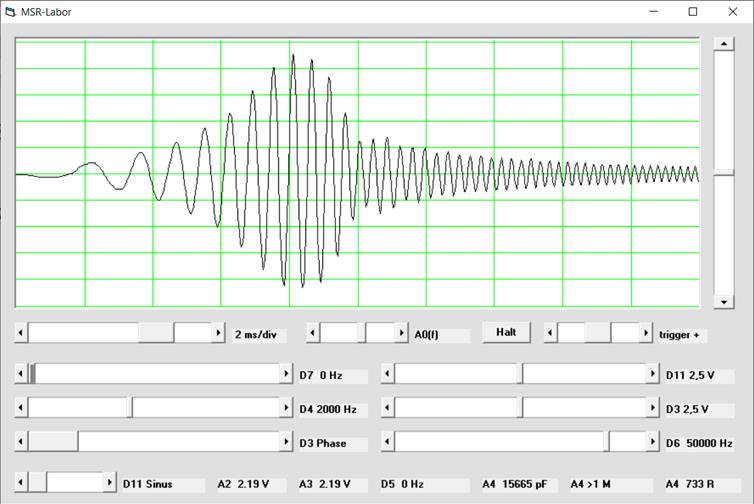Click the down arrow of the vertical scrollbar
The width and height of the screenshot is (754, 504).
(x=723, y=301)
